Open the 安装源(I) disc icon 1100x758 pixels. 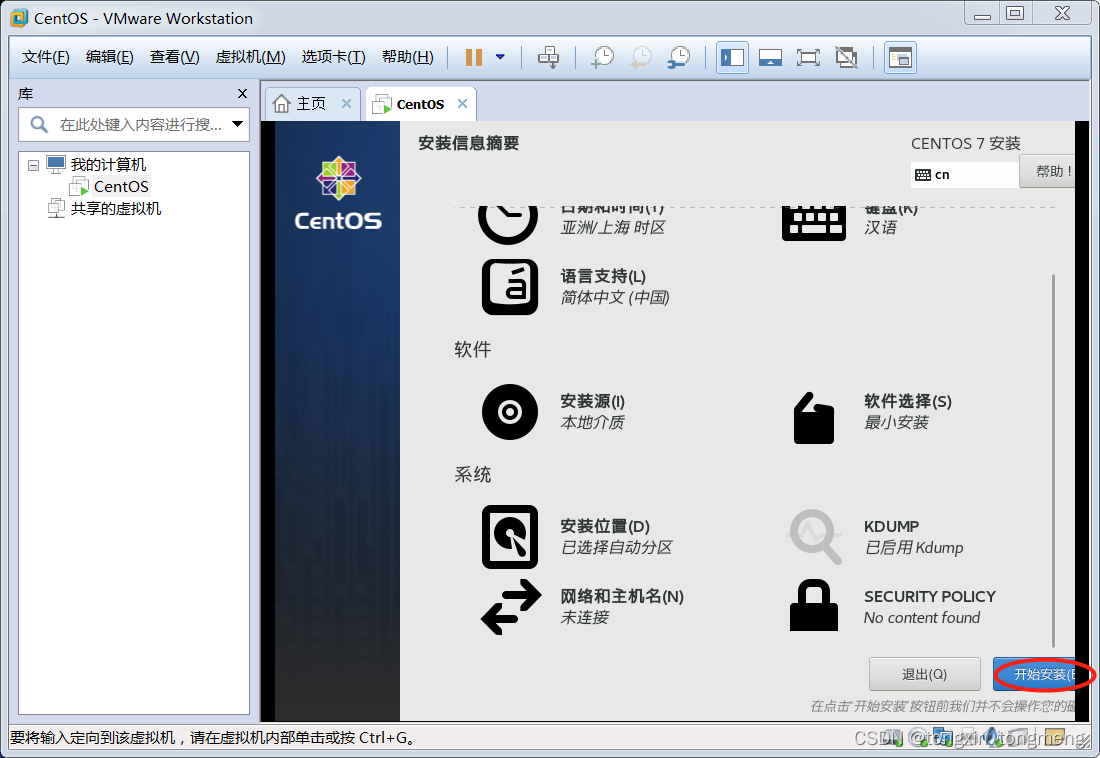(x=510, y=412)
